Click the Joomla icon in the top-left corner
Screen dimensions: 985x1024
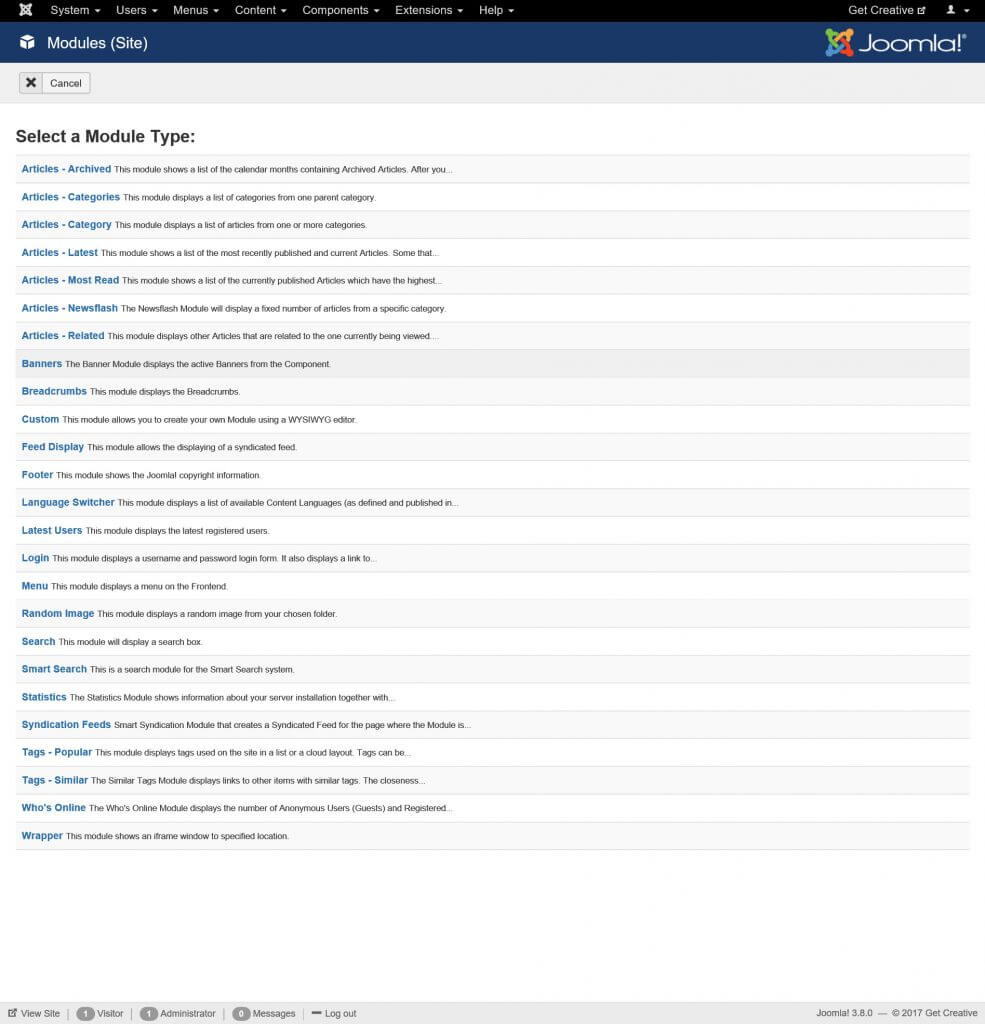[x=24, y=10]
